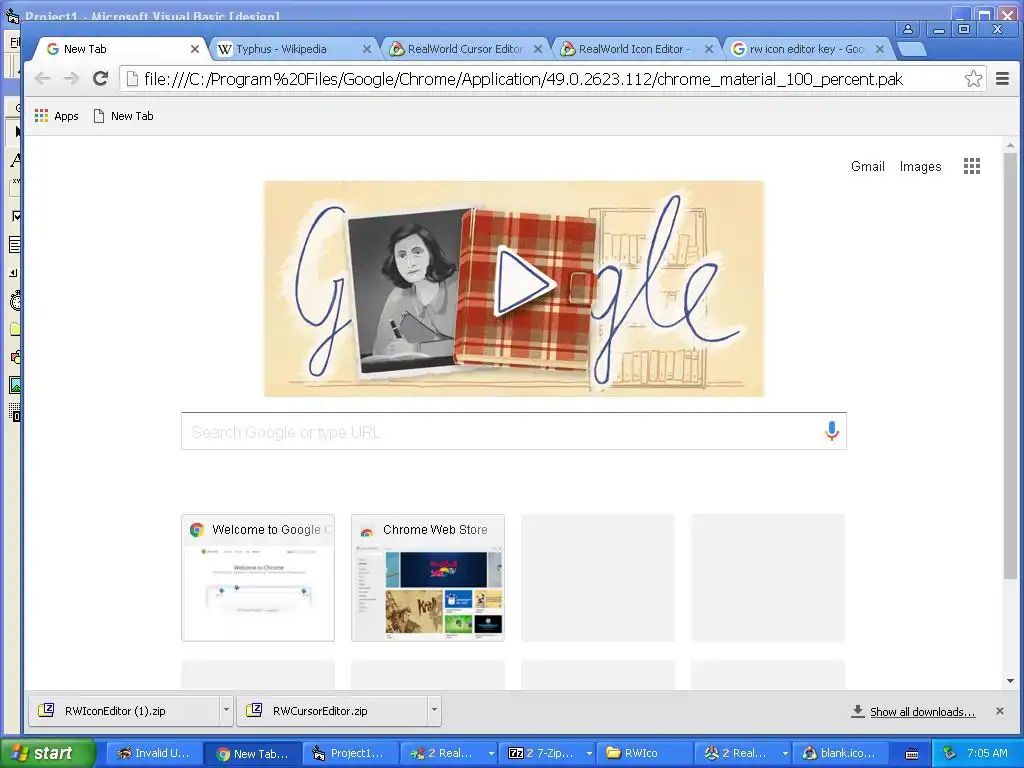Open the Google apps grid launcher
This screenshot has width=1024, height=768.
[972, 167]
